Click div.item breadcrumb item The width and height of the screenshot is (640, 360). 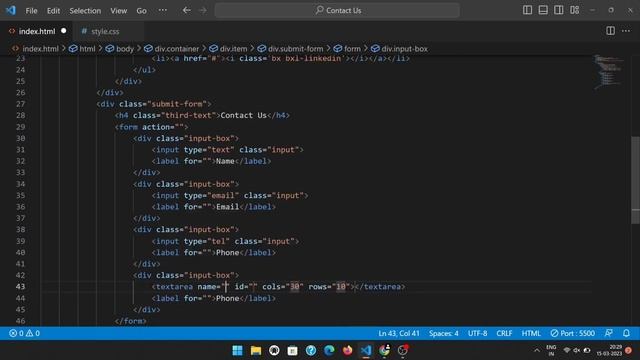233,49
